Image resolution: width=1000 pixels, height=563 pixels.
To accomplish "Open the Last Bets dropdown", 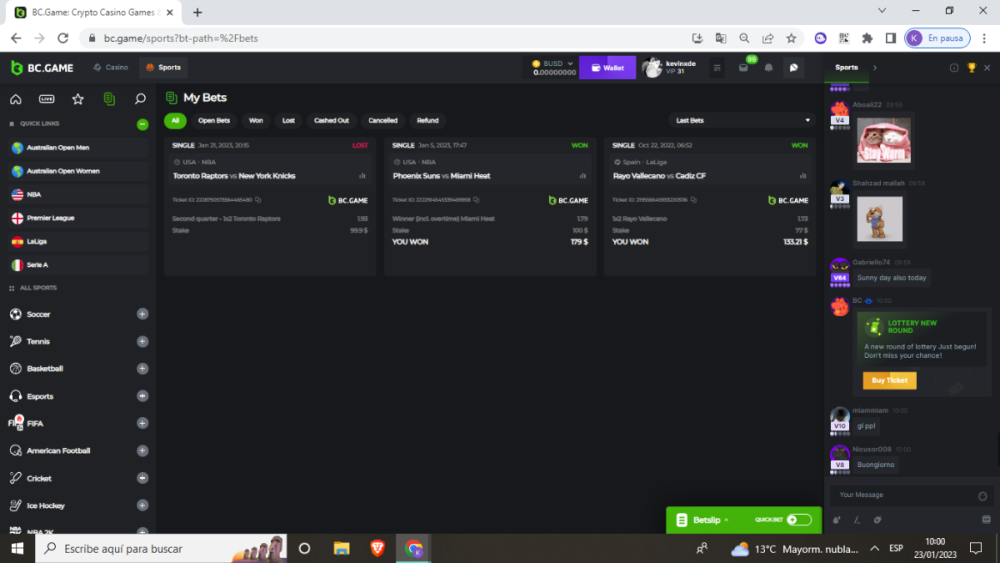I will pyautogui.click(x=742, y=120).
